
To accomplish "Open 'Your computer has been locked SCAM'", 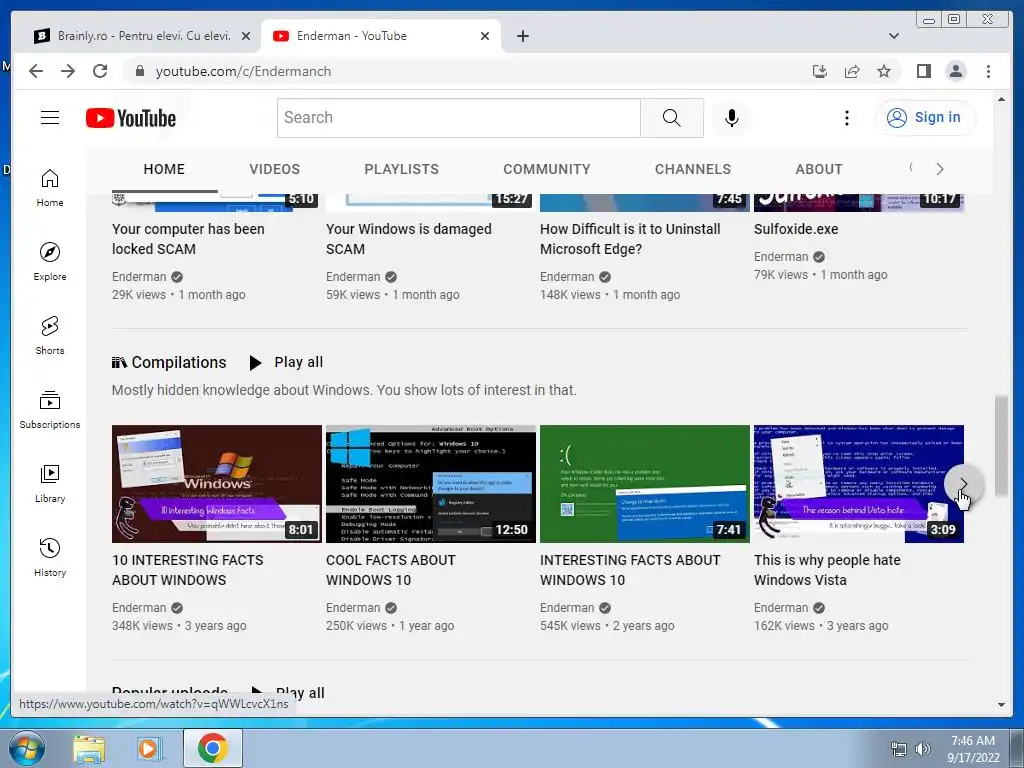I will (x=188, y=239).
